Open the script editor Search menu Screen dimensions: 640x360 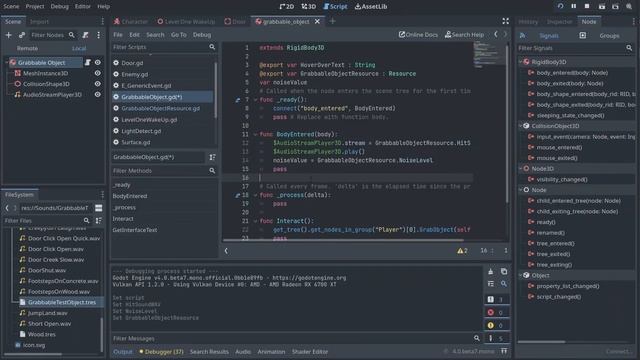pyautogui.click(x=155, y=35)
